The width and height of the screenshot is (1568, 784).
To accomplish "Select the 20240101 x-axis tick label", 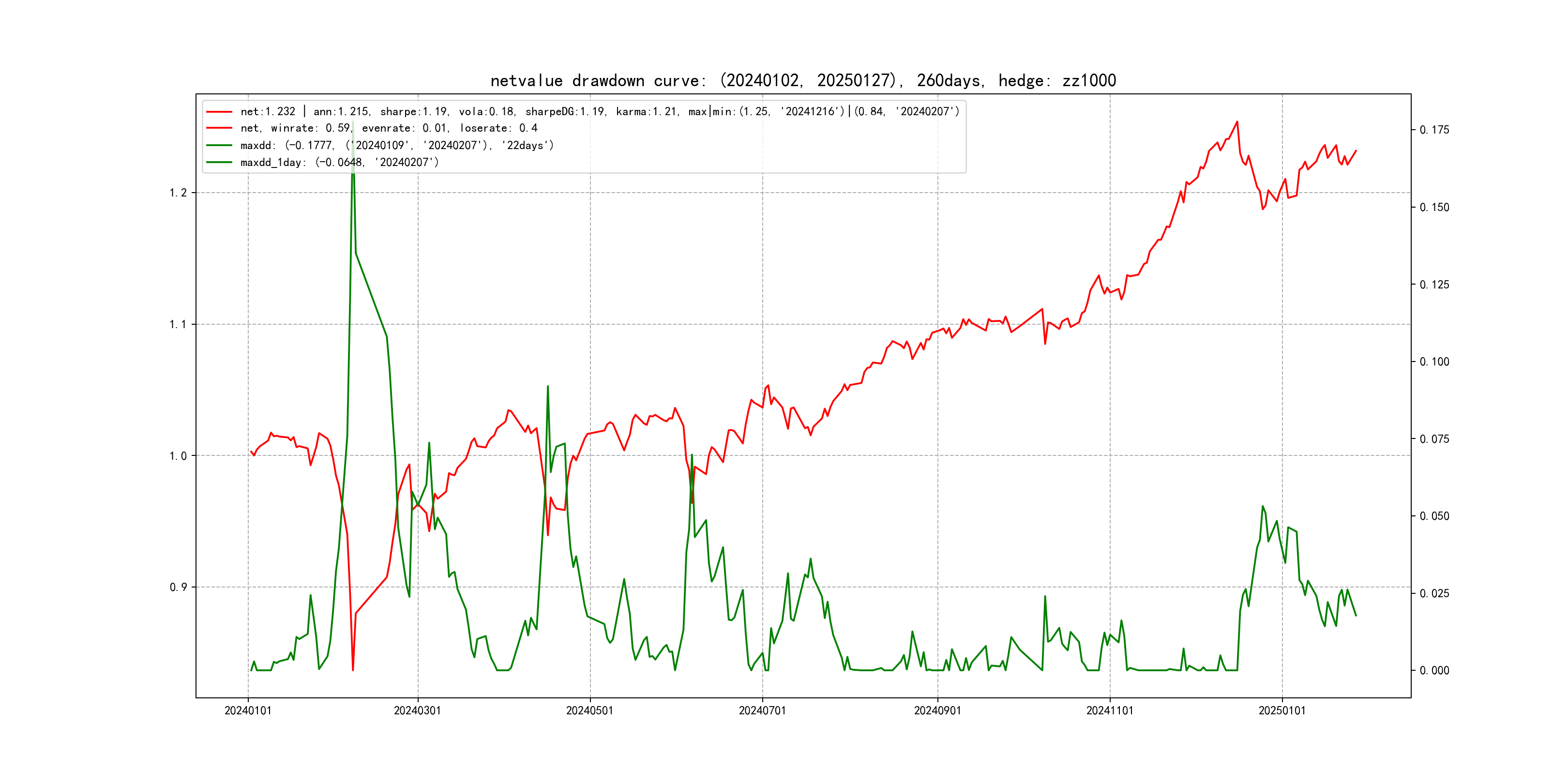I will point(248,710).
